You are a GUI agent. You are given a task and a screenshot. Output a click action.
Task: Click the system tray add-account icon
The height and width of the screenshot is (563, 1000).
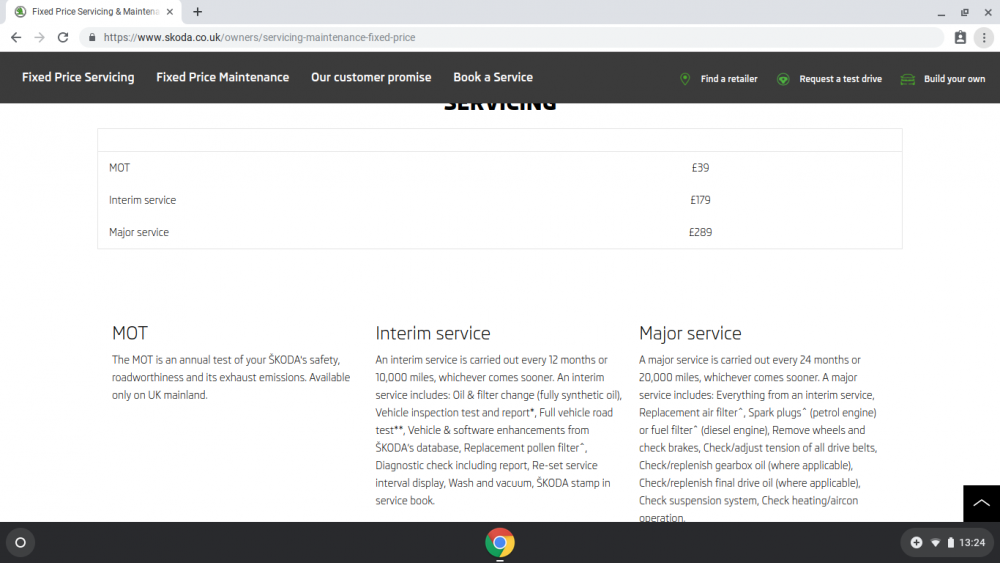916,543
